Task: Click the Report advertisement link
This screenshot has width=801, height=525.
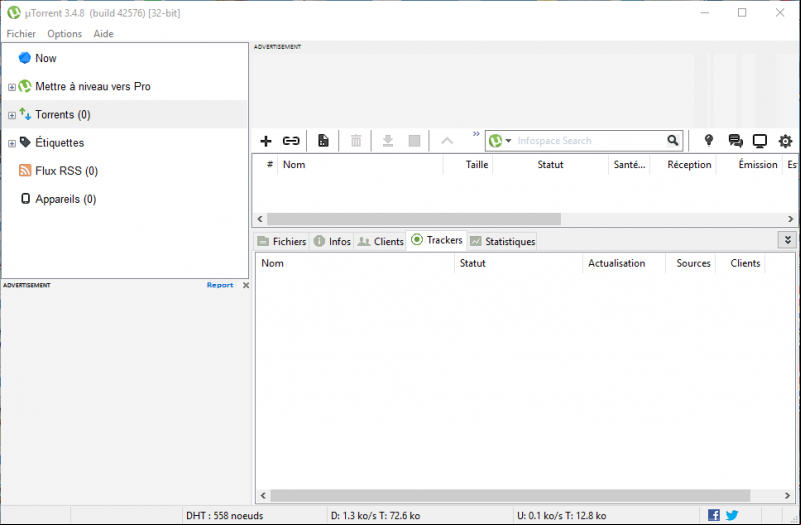Action: [220, 285]
